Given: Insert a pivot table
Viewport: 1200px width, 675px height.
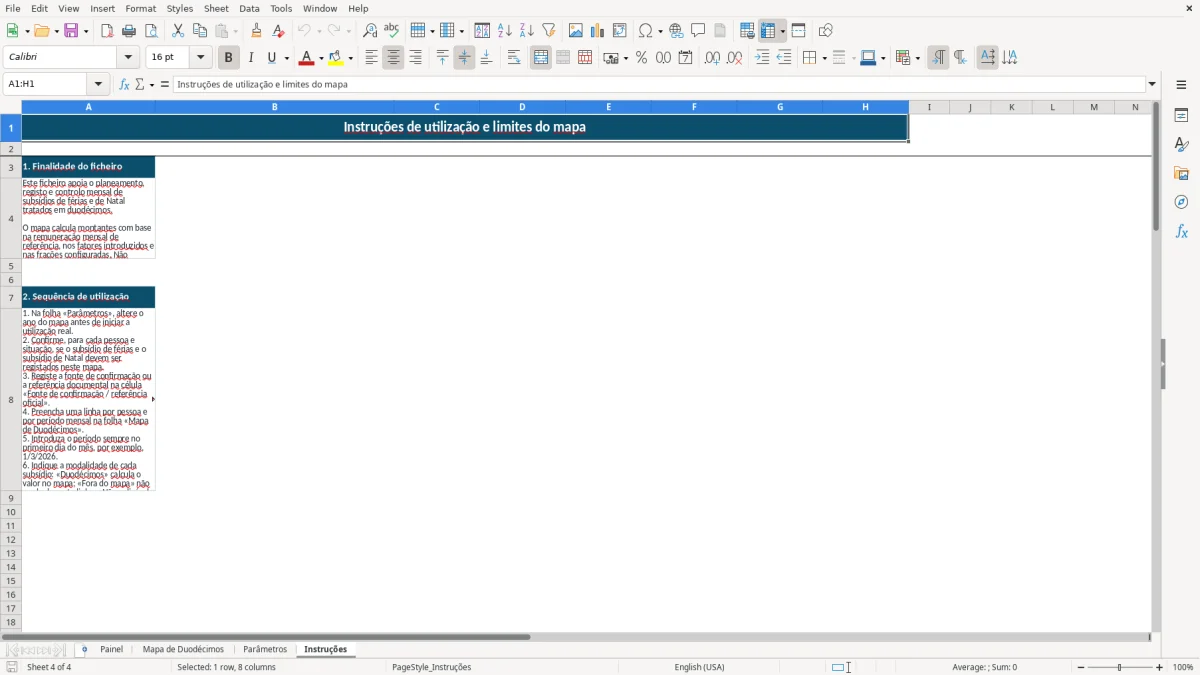Looking at the screenshot, I should (x=620, y=31).
